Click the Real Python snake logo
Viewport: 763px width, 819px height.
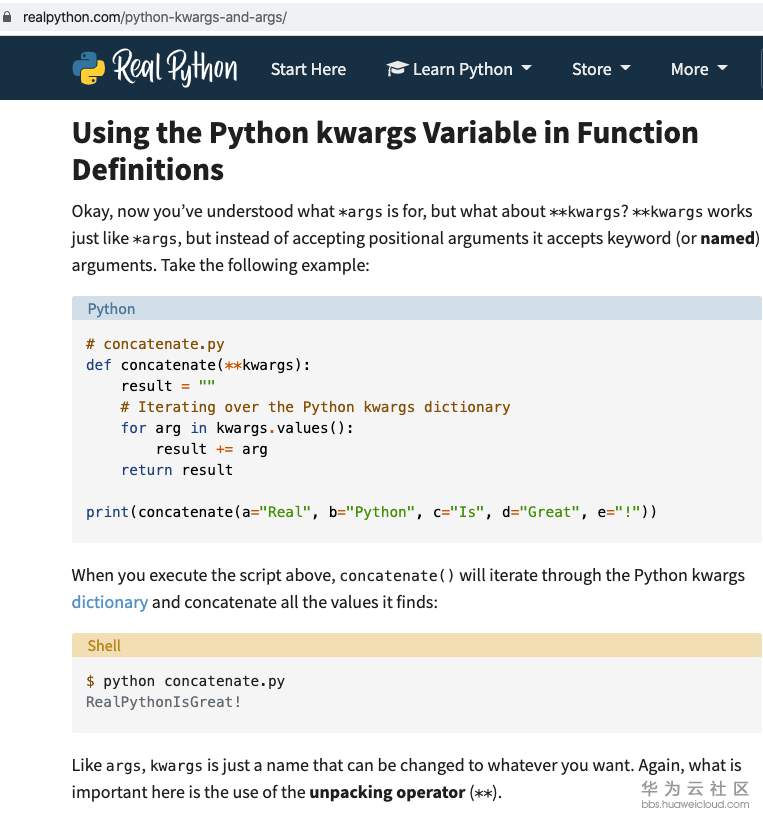point(88,69)
